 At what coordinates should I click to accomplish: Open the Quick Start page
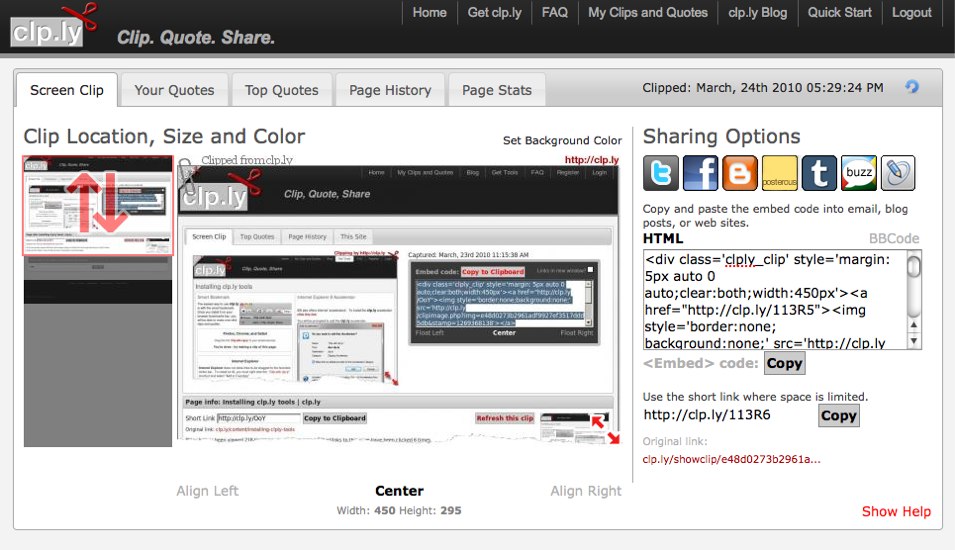[839, 13]
